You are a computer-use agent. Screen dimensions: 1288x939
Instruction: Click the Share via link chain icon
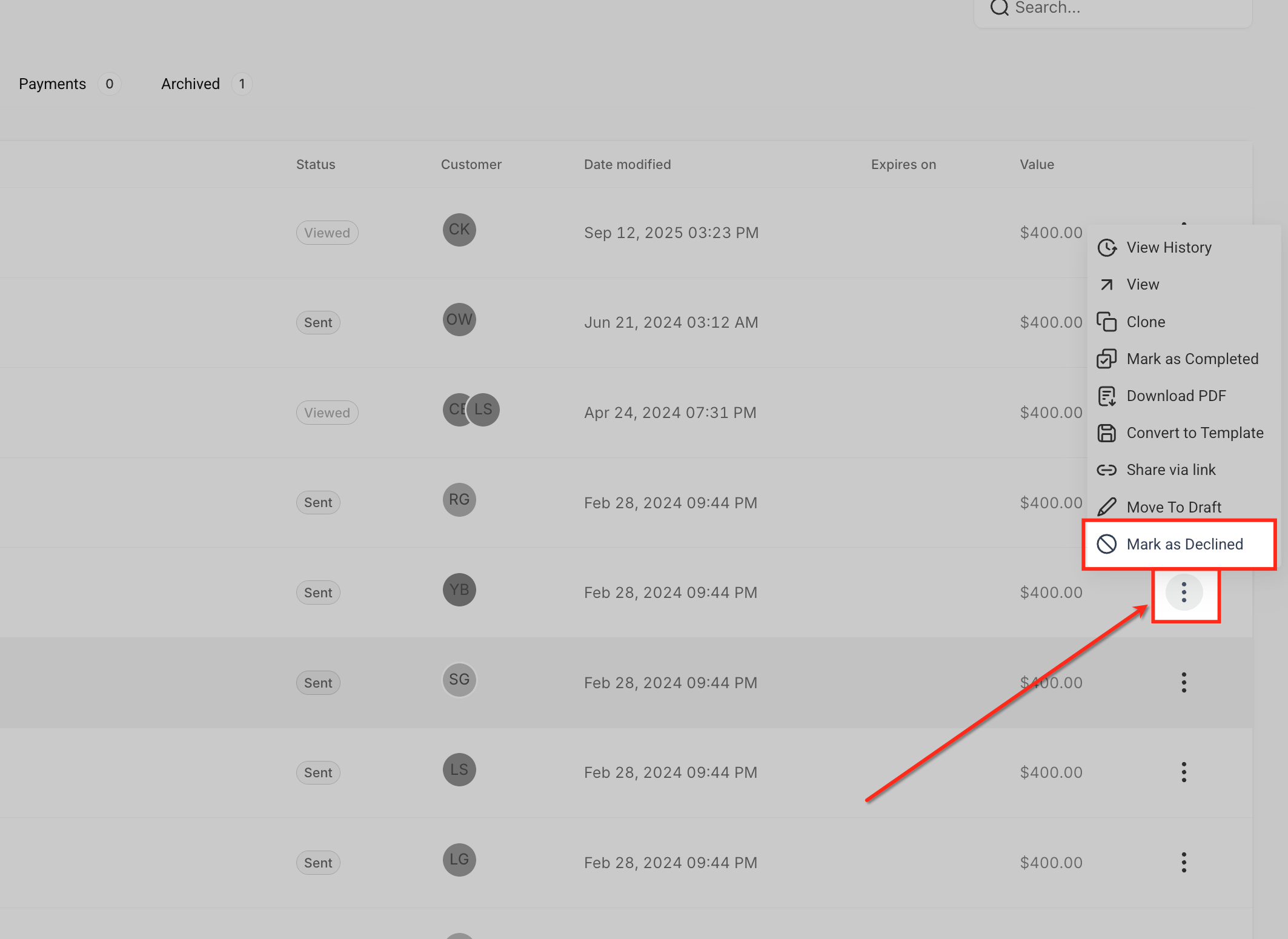click(x=1107, y=470)
